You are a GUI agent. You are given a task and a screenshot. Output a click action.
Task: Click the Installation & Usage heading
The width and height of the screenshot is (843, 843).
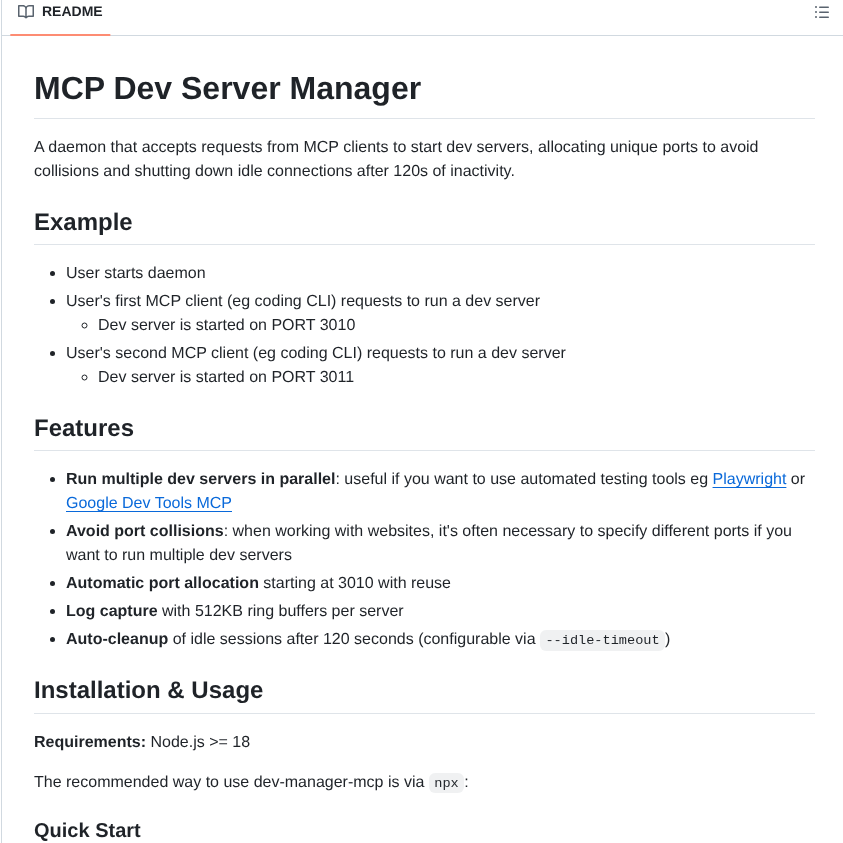pyautogui.click(x=148, y=690)
